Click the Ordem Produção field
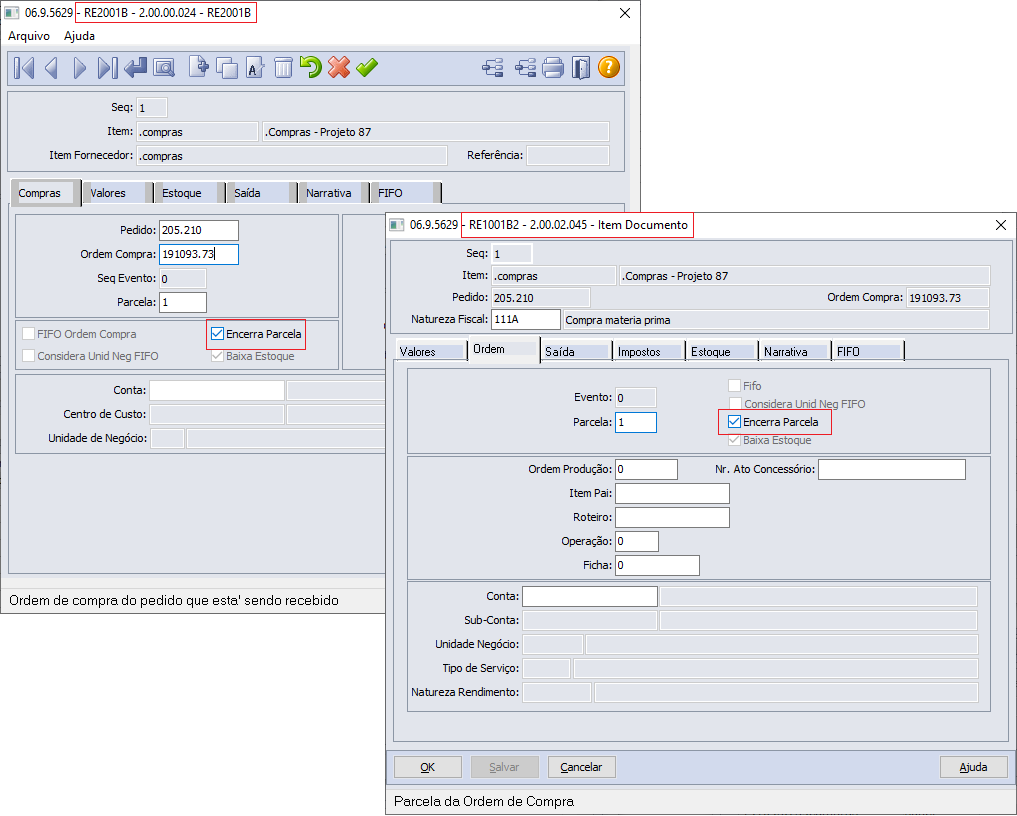Viewport: 1017px width, 816px height. (646, 470)
